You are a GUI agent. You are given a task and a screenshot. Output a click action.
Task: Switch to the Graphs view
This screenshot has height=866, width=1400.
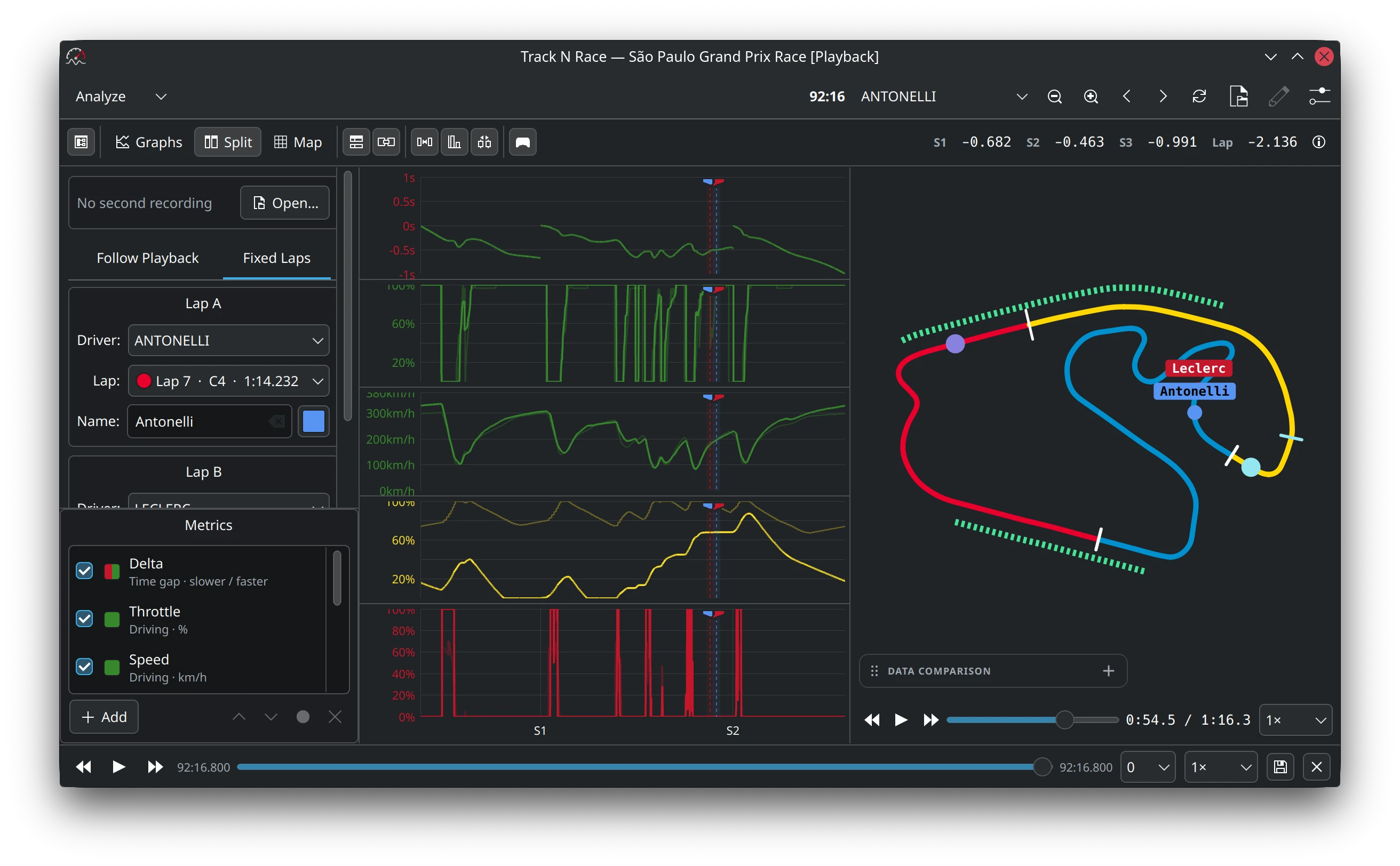tap(148, 142)
